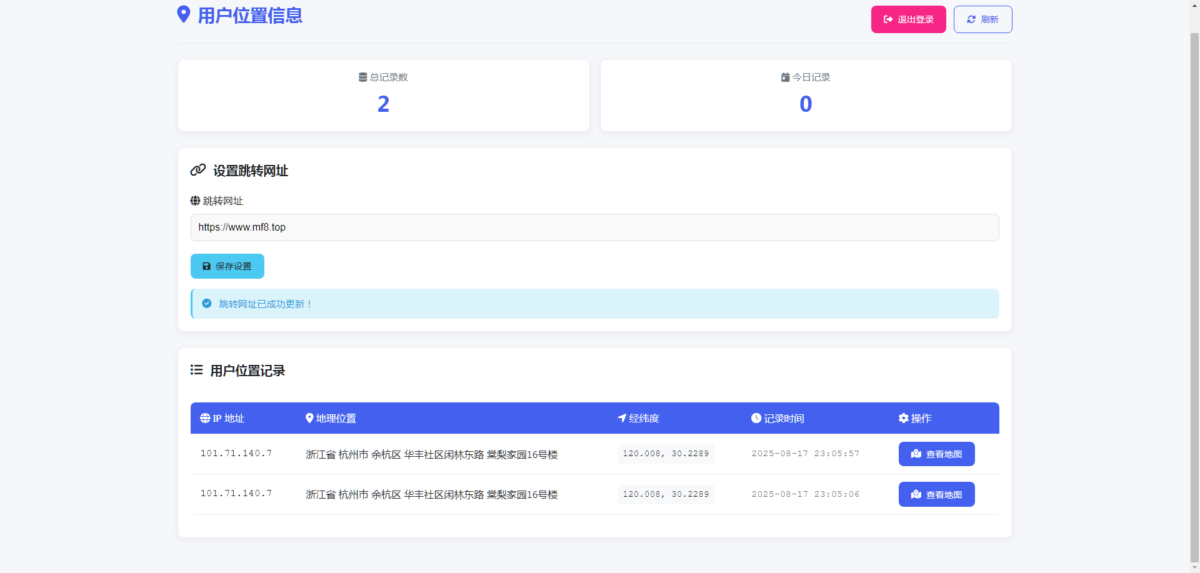
Task: Click 查看地图 for the 23:05:57 record
Action: pos(936,454)
